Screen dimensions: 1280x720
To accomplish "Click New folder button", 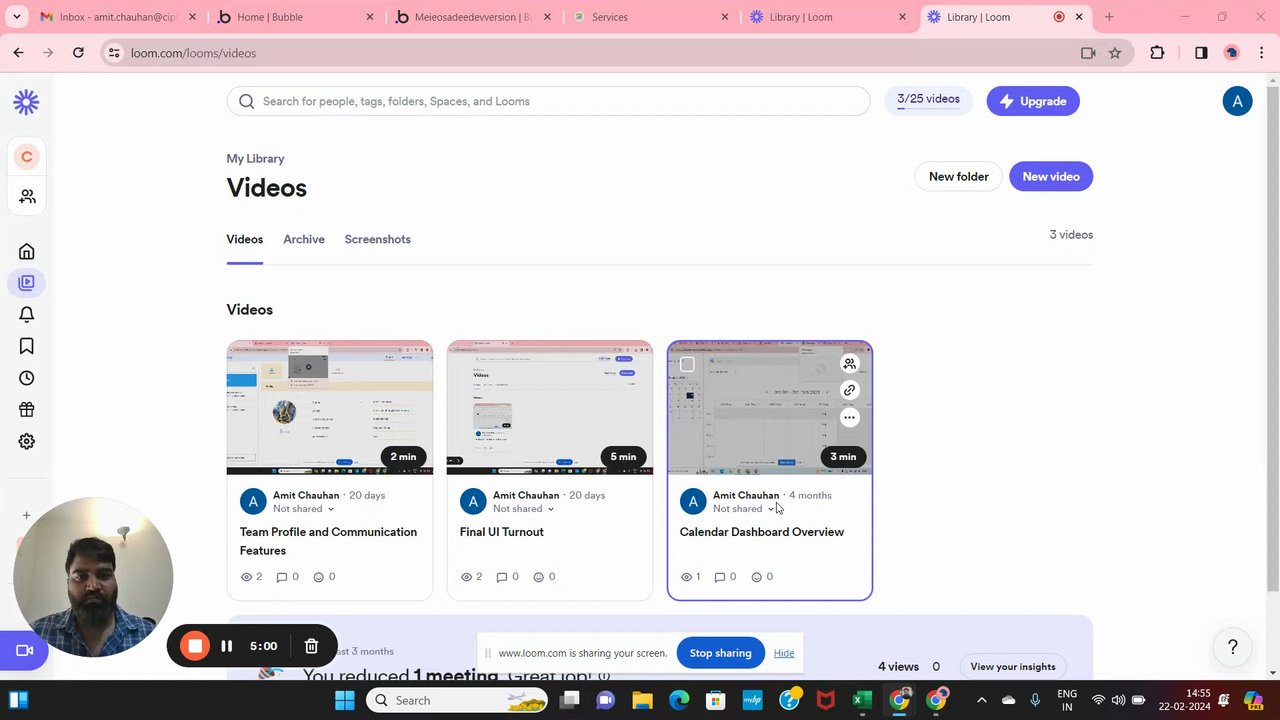I will pos(958,176).
